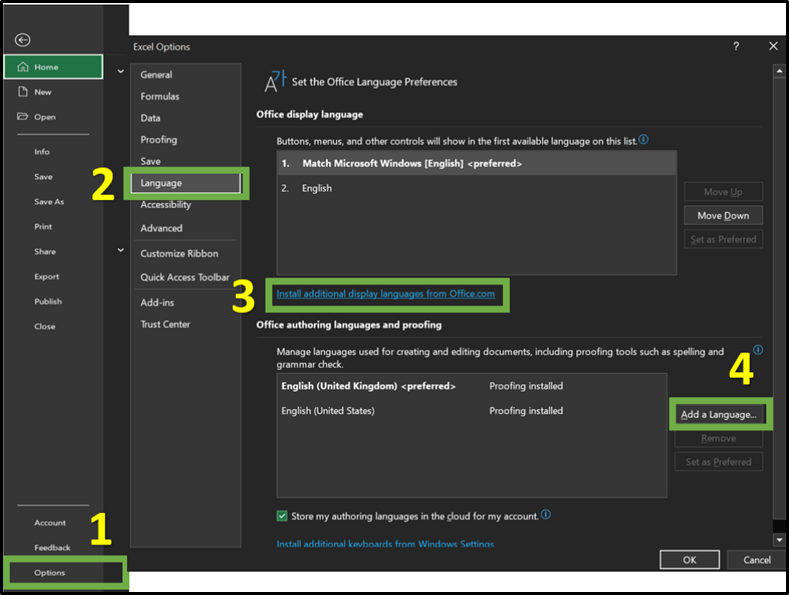
Task: Select Export in the backstage menu
Action: [x=46, y=276]
